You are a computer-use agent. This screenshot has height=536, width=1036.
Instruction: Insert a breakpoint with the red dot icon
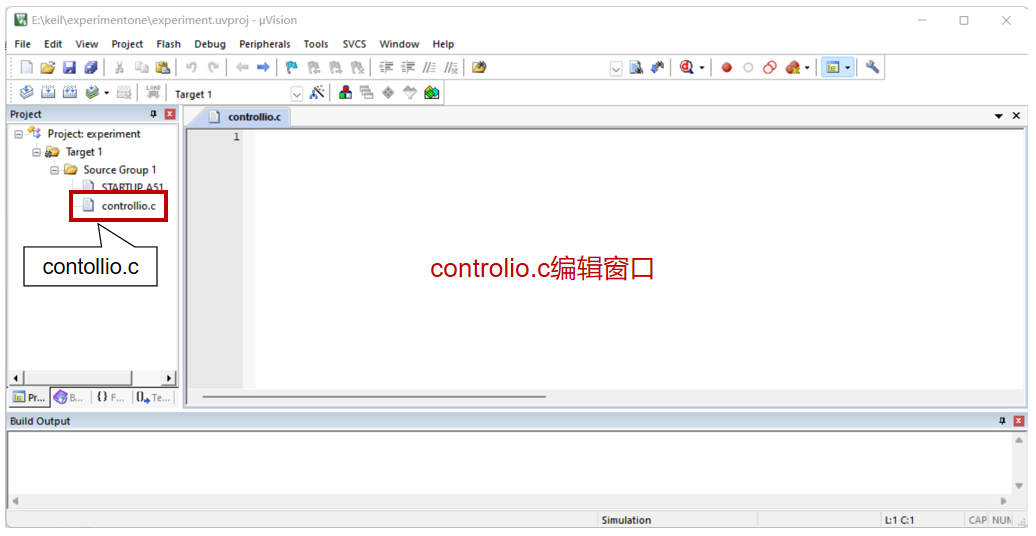point(727,67)
